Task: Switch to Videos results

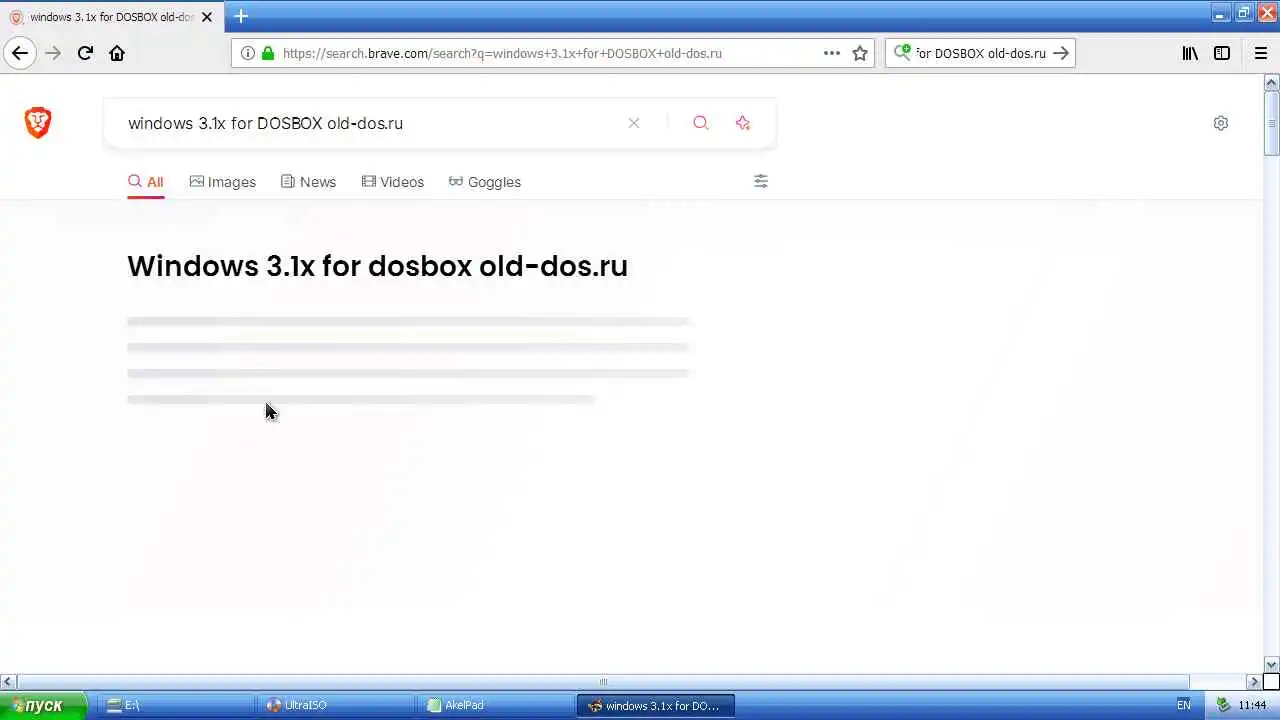Action: click(x=393, y=182)
